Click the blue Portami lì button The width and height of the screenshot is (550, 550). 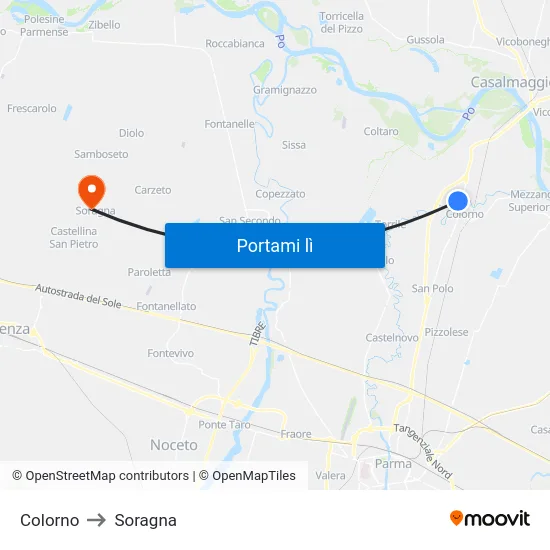click(275, 245)
